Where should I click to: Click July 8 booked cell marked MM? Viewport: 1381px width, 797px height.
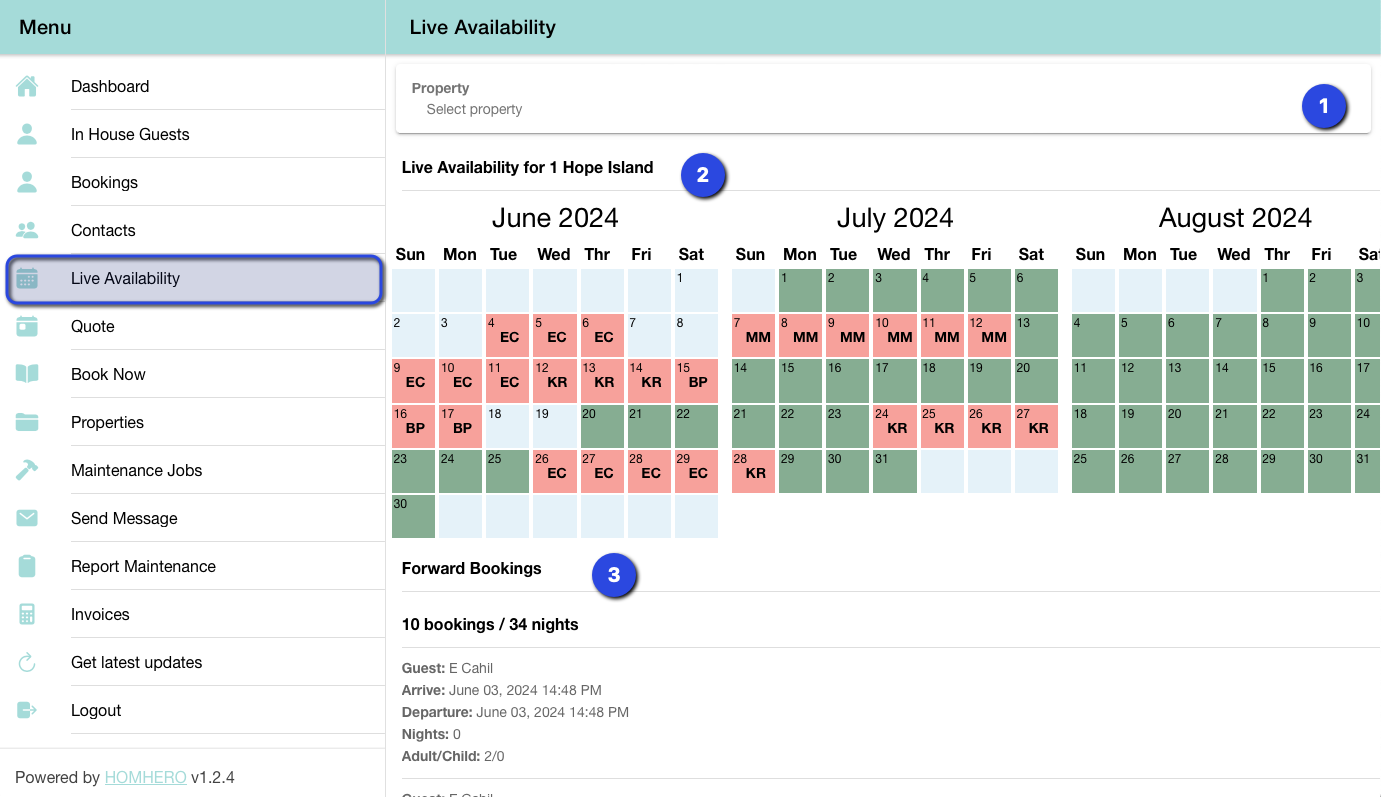pos(798,336)
